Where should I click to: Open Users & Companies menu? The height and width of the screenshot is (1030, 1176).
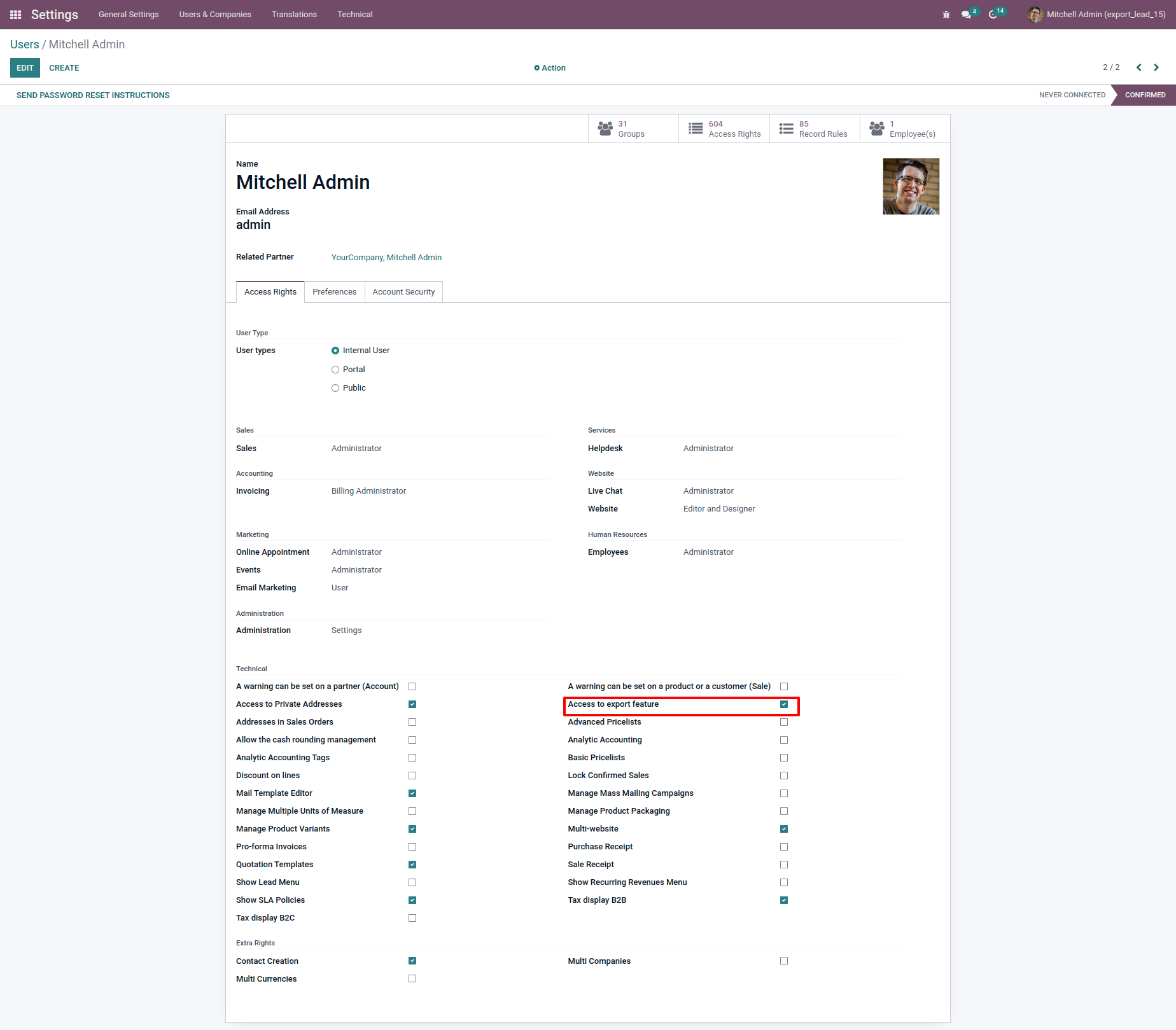(215, 14)
